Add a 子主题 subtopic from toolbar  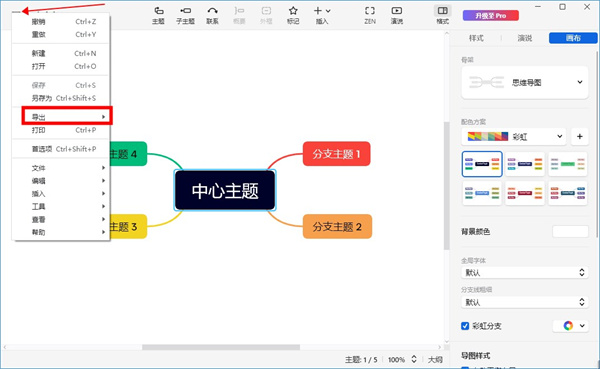click(x=186, y=15)
